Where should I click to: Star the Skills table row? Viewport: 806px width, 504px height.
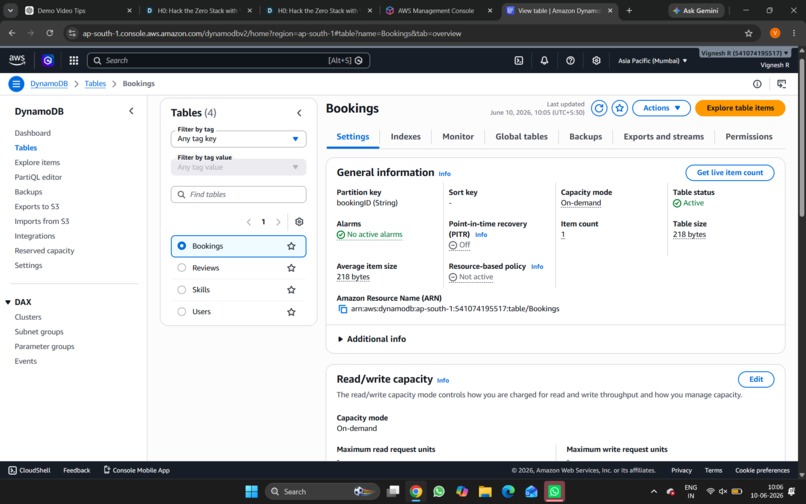[291, 290]
